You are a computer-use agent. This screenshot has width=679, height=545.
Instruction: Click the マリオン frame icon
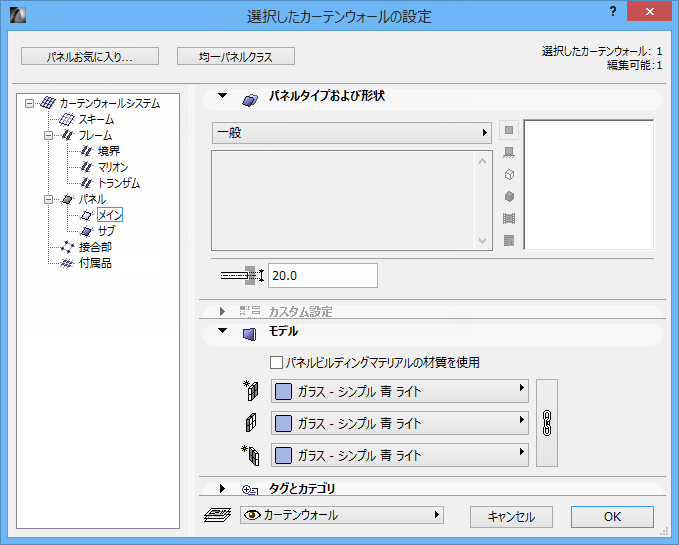87,167
